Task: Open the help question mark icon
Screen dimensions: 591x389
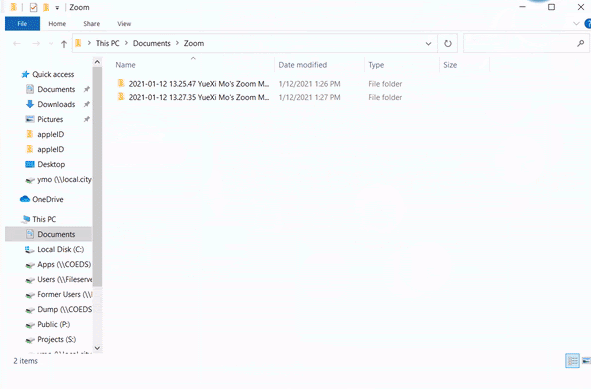Action: point(588,24)
